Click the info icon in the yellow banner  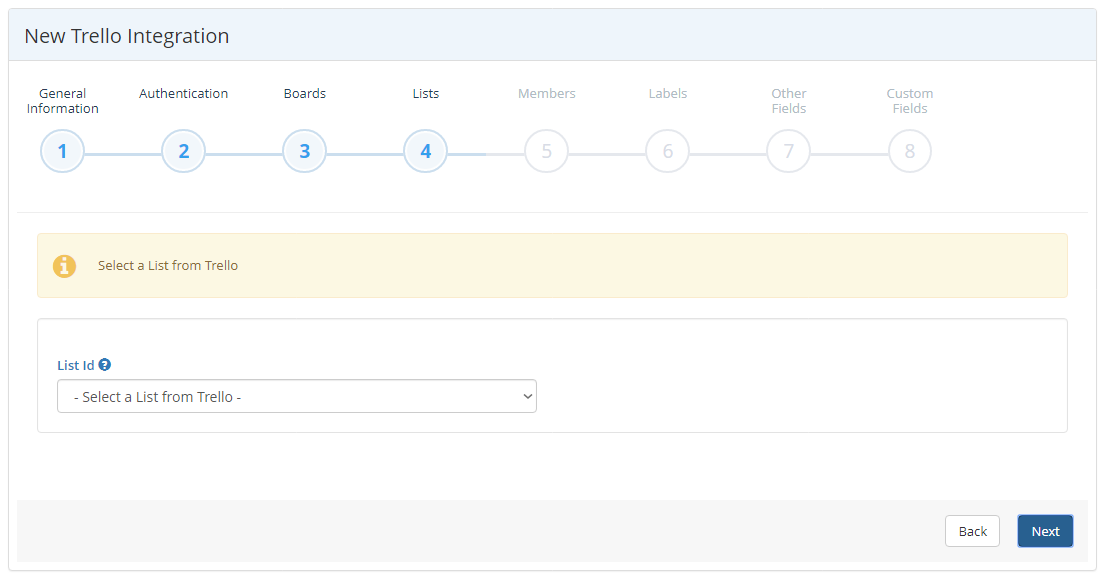pyautogui.click(x=65, y=265)
